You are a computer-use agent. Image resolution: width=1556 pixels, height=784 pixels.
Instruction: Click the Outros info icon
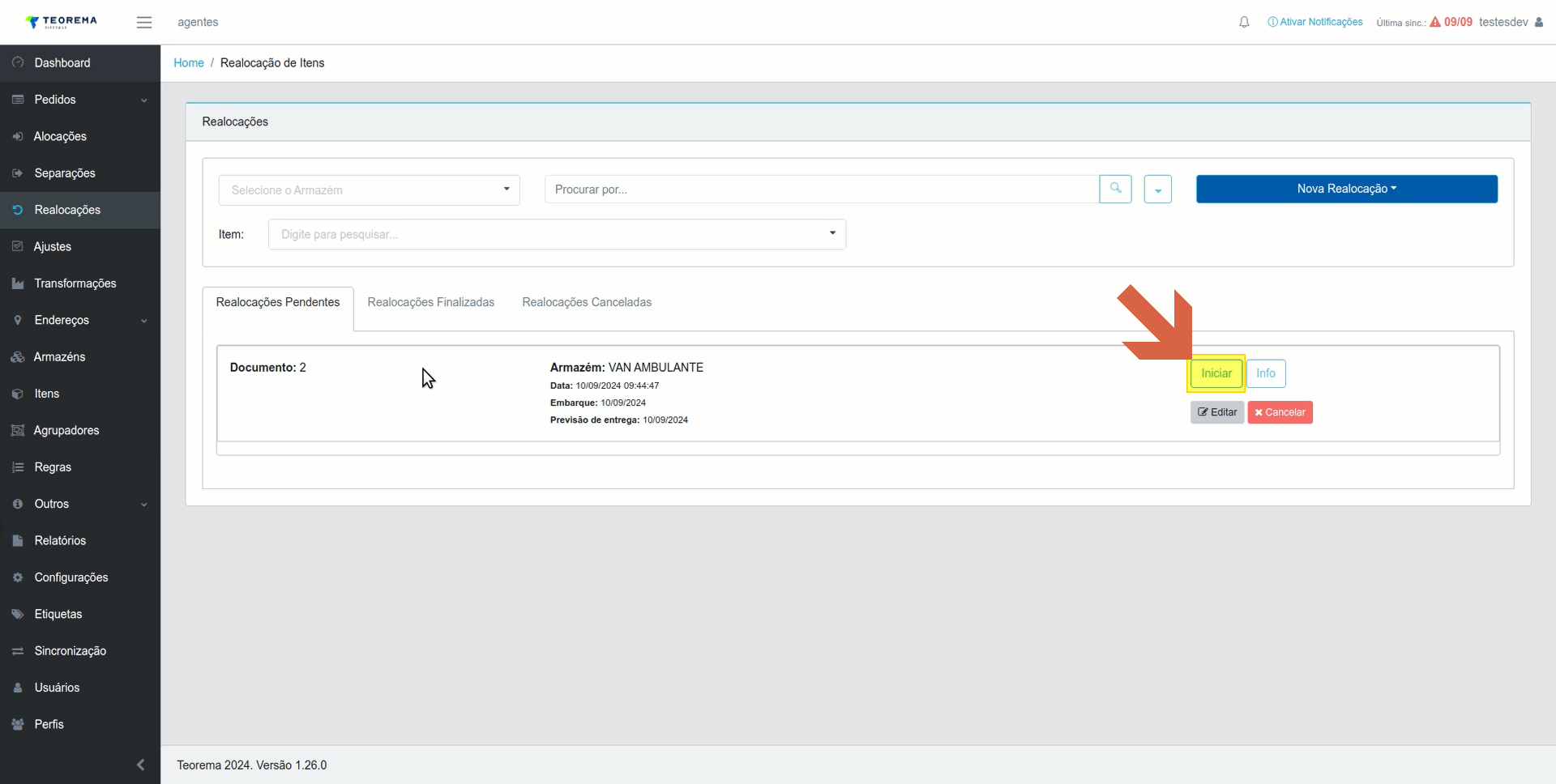pyautogui.click(x=18, y=504)
